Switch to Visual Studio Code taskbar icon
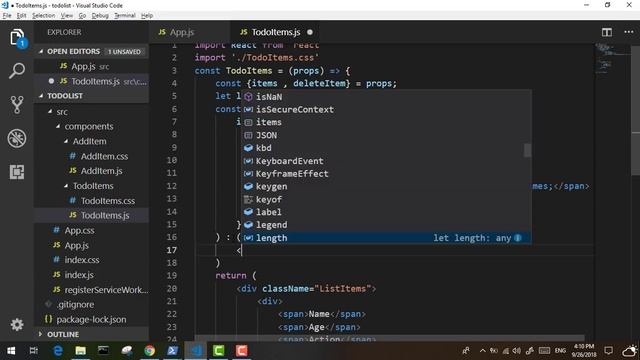This screenshot has width=640, height=360. [x=196, y=351]
